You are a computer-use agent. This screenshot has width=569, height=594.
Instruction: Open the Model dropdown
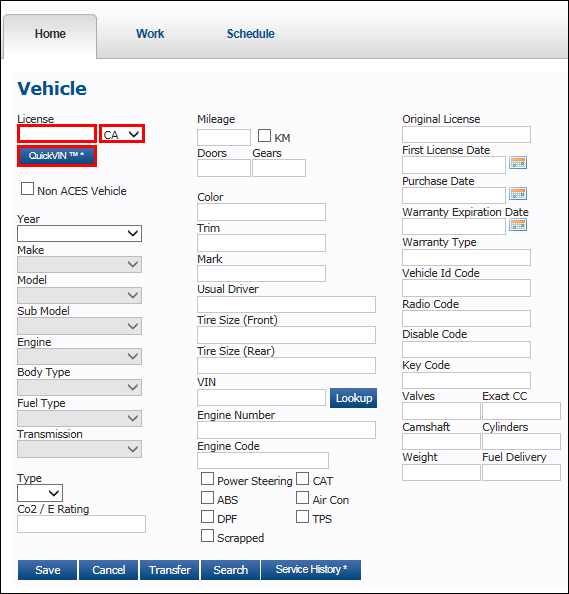tap(80, 295)
